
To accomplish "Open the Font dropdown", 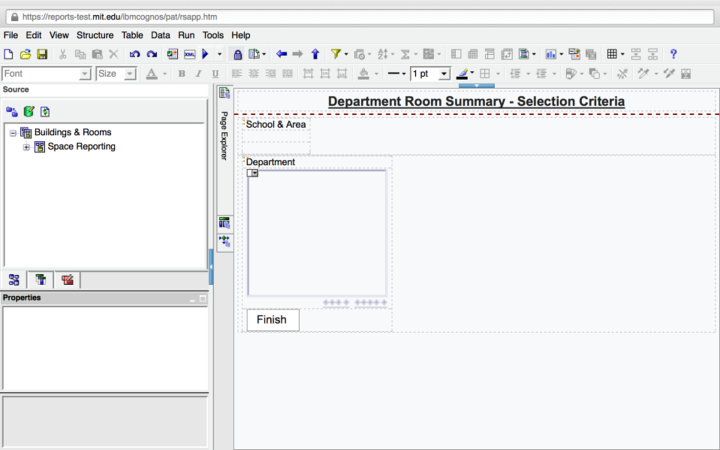I will pos(85,74).
